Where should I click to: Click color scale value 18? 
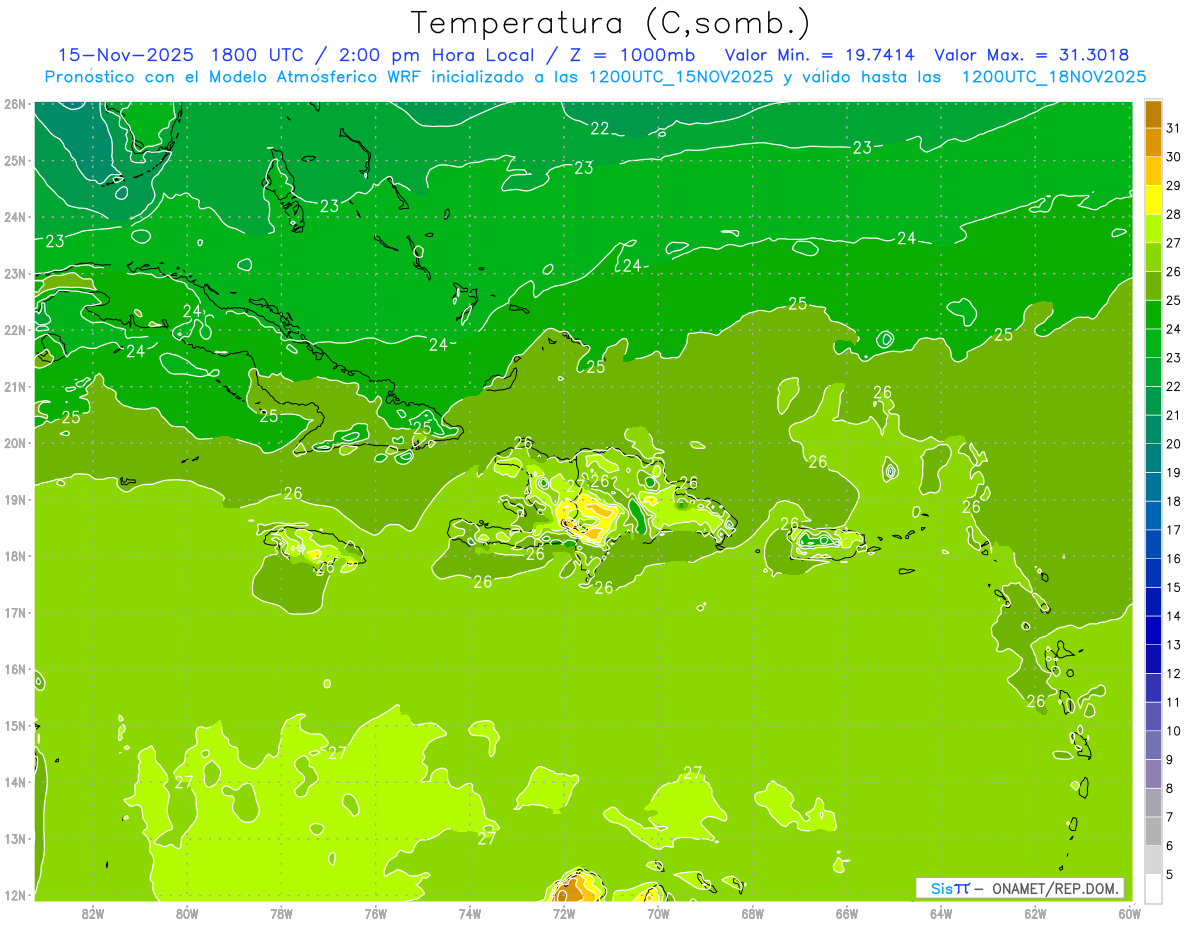(x=1174, y=501)
